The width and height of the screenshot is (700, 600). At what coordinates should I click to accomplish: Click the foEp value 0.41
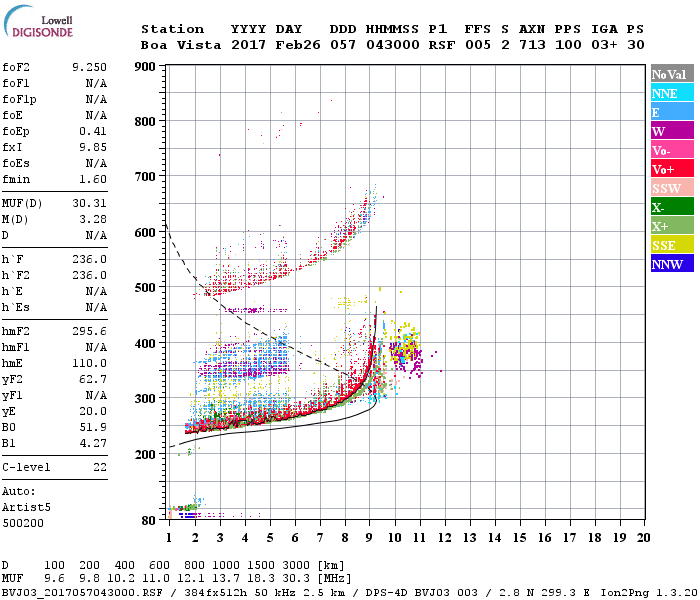93,131
